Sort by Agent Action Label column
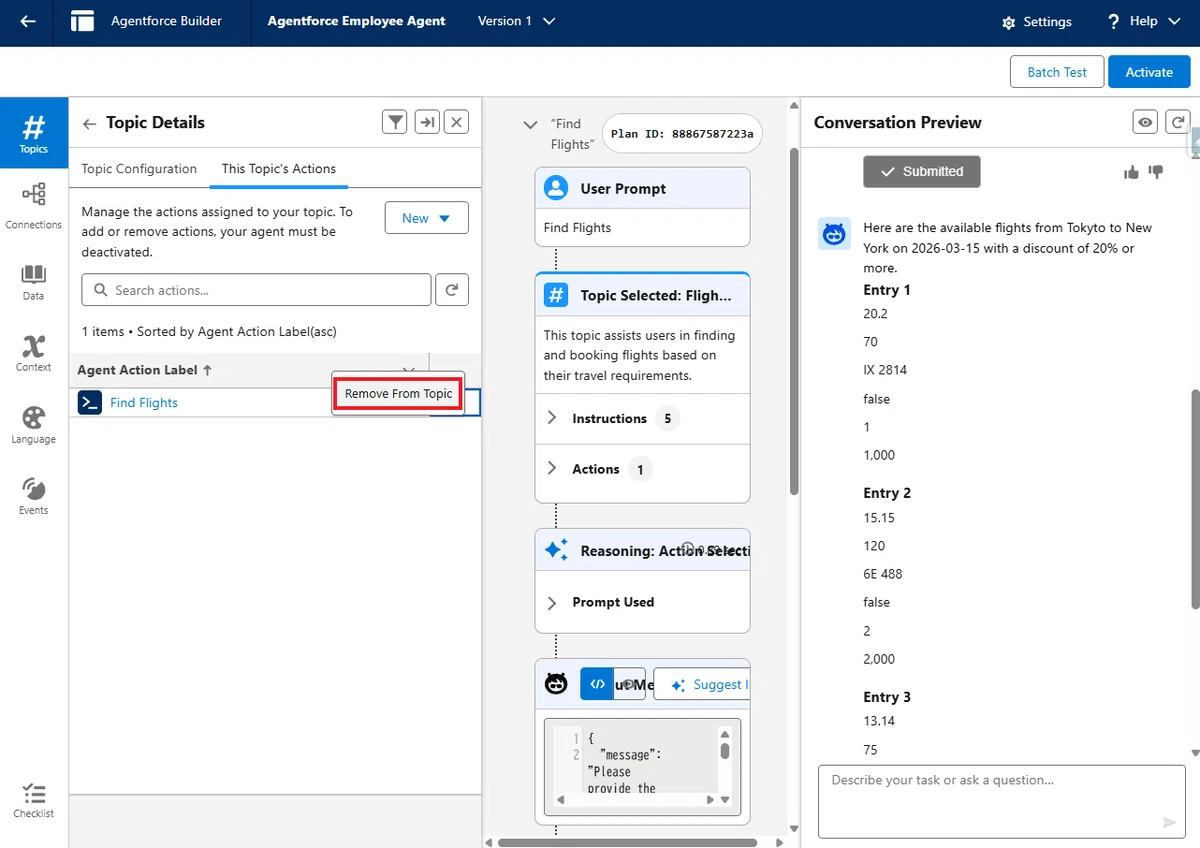The height and width of the screenshot is (848, 1200). point(145,370)
